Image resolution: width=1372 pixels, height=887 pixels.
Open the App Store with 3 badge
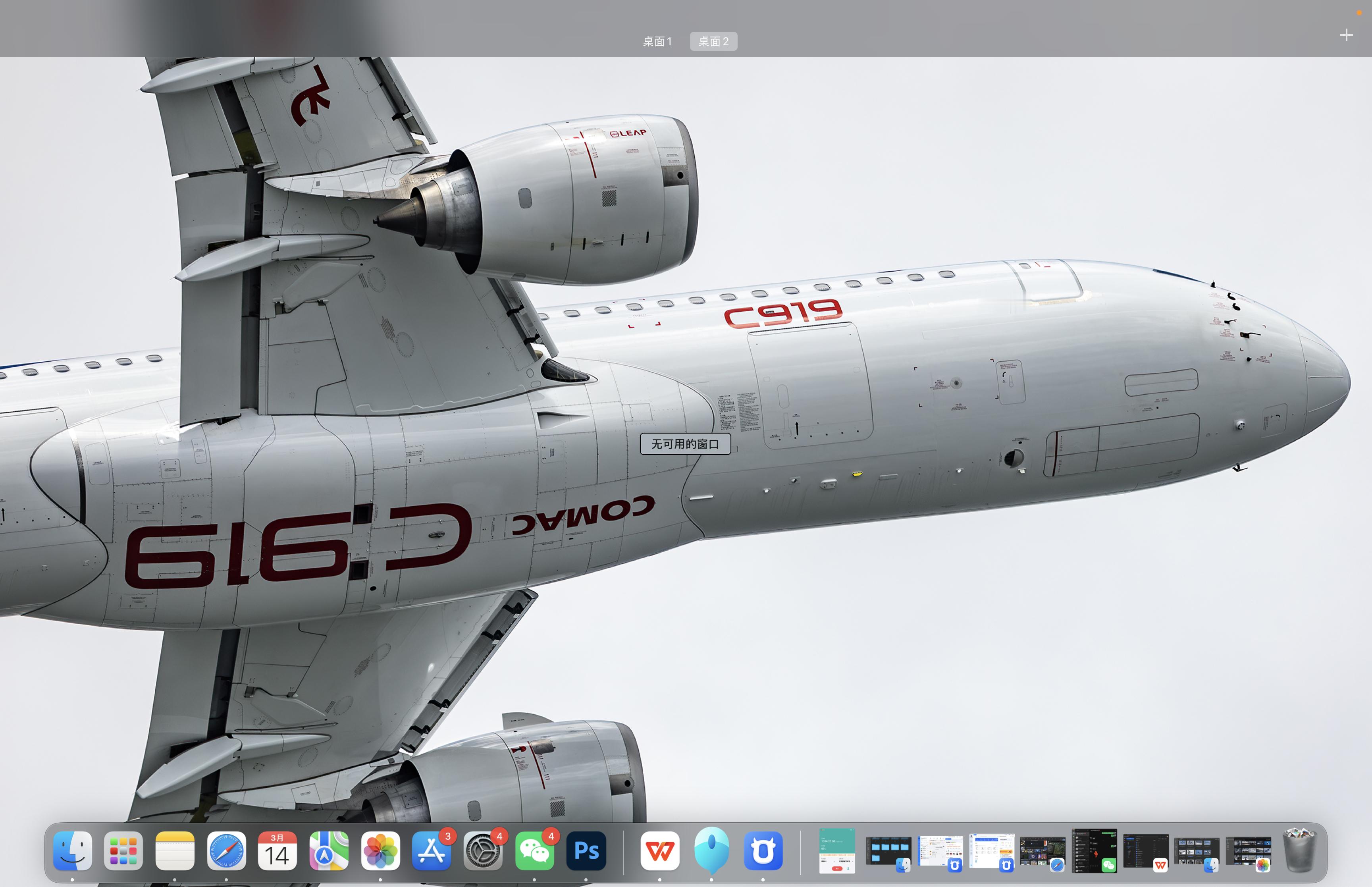pos(432,850)
